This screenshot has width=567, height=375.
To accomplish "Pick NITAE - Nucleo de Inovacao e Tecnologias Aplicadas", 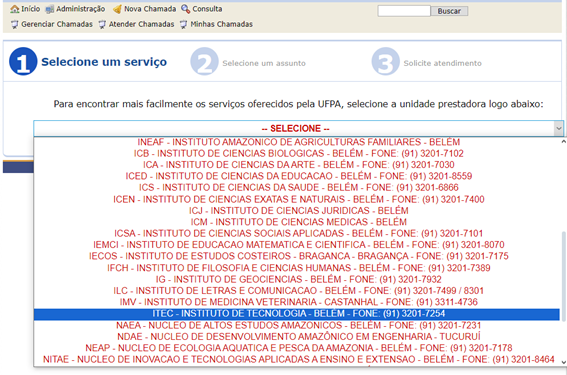I will [x=297, y=359].
